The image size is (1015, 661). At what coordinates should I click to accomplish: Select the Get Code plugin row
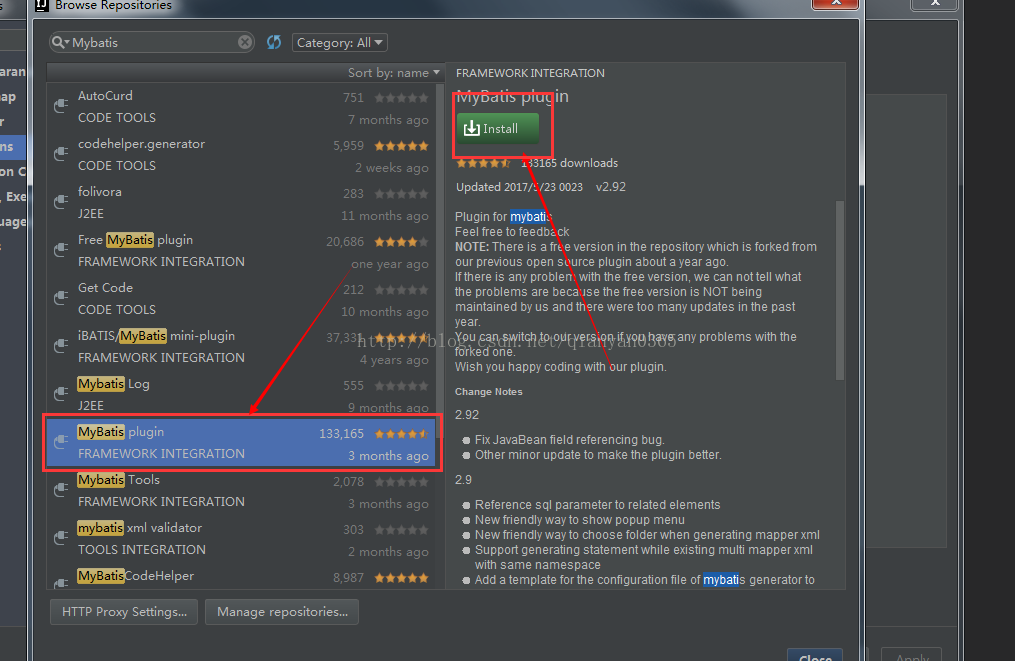(x=242, y=298)
